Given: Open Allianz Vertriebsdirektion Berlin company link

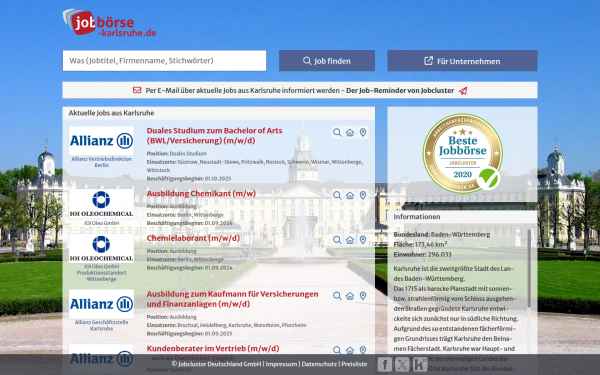Looking at the screenshot, I should 101,162.
